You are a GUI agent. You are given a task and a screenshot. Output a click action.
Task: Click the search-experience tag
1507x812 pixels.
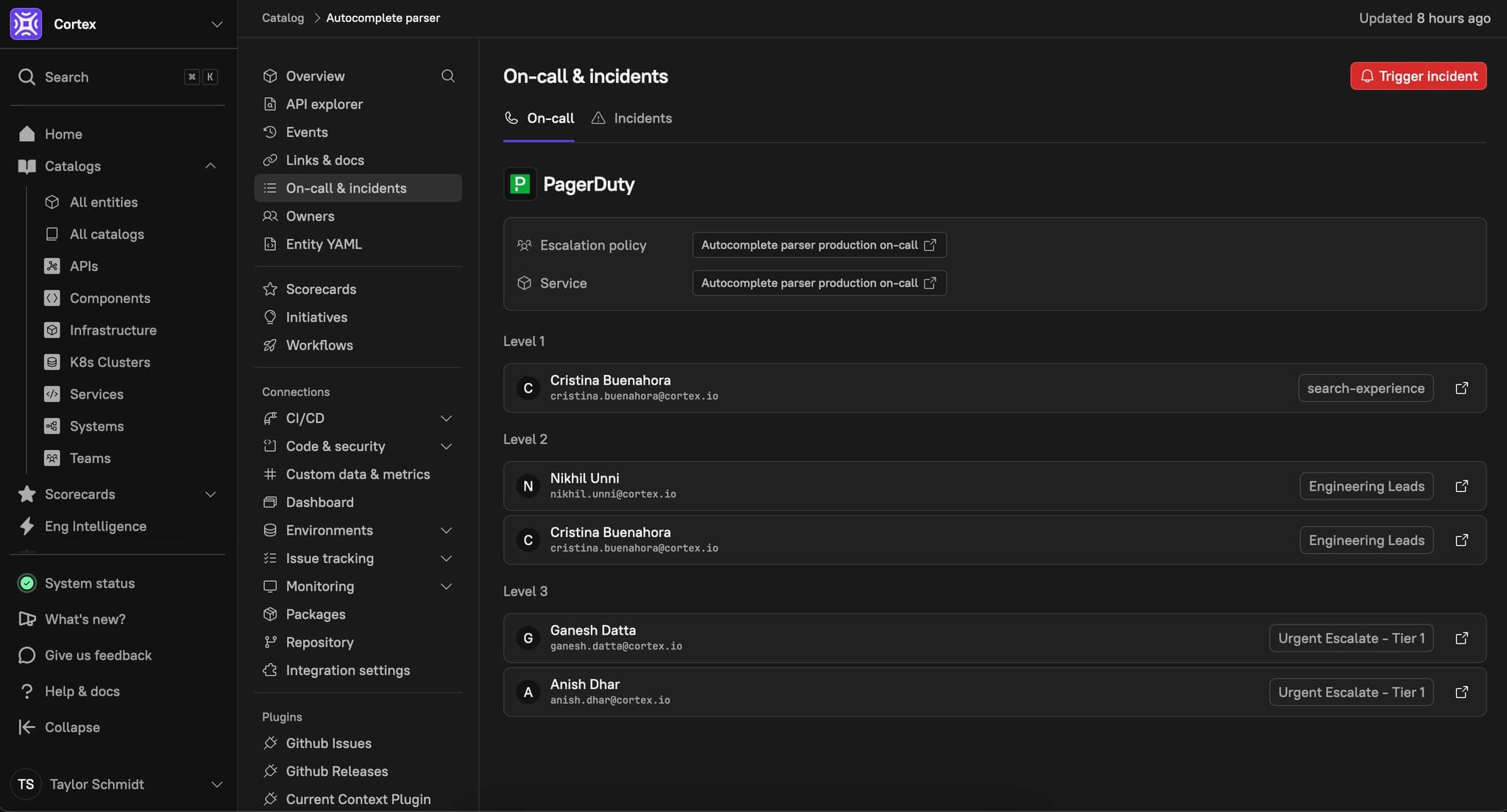1366,388
